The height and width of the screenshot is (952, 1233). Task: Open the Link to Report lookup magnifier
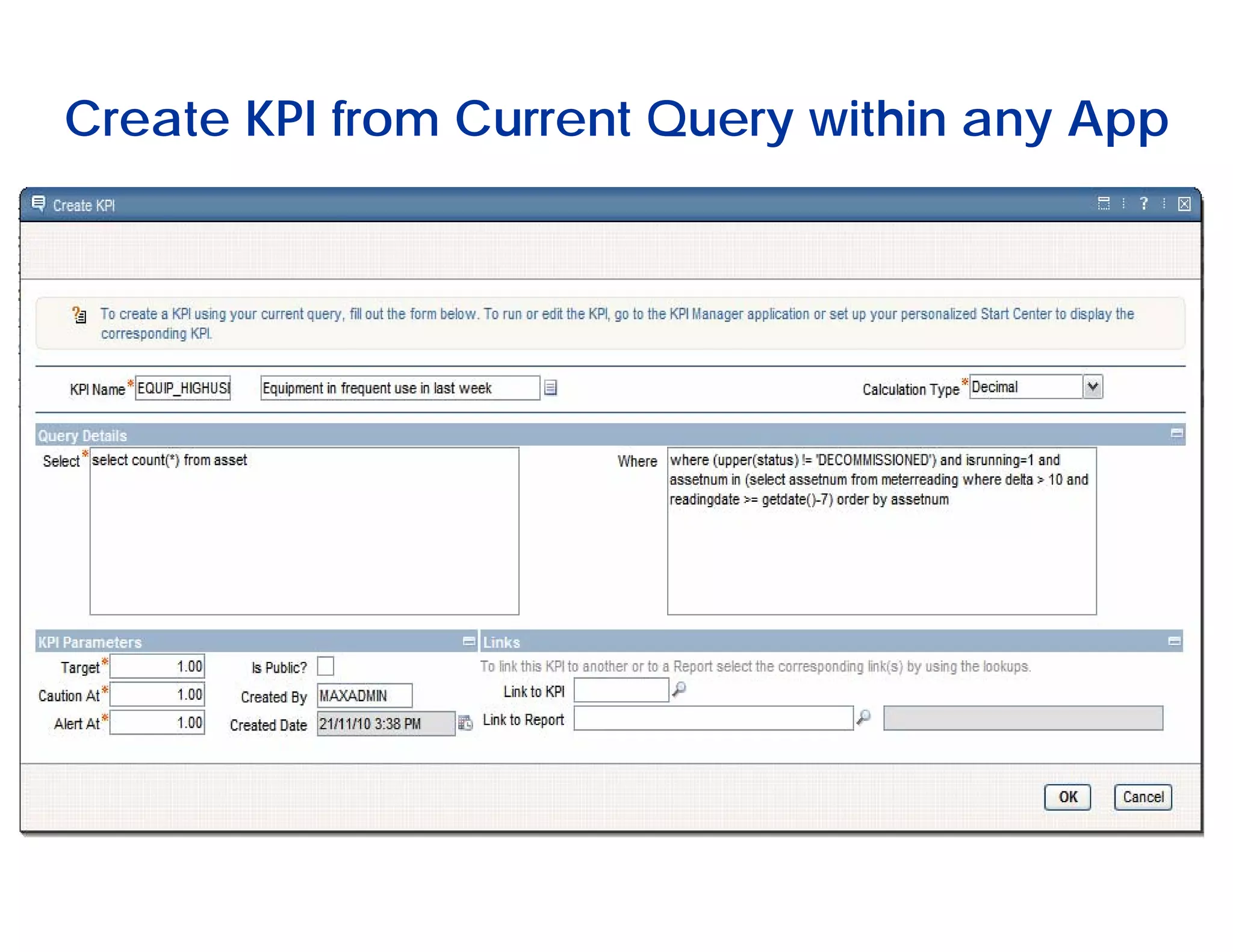[x=864, y=717]
